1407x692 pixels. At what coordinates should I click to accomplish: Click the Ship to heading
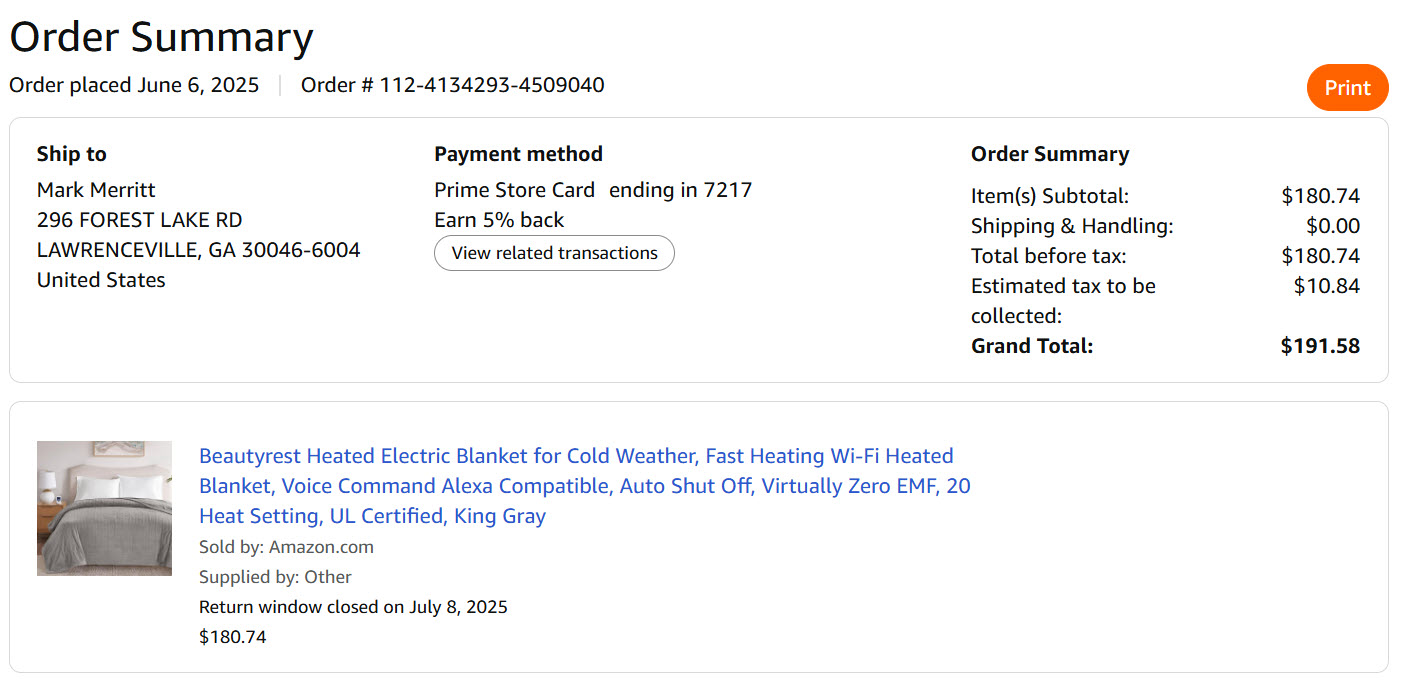pos(72,154)
